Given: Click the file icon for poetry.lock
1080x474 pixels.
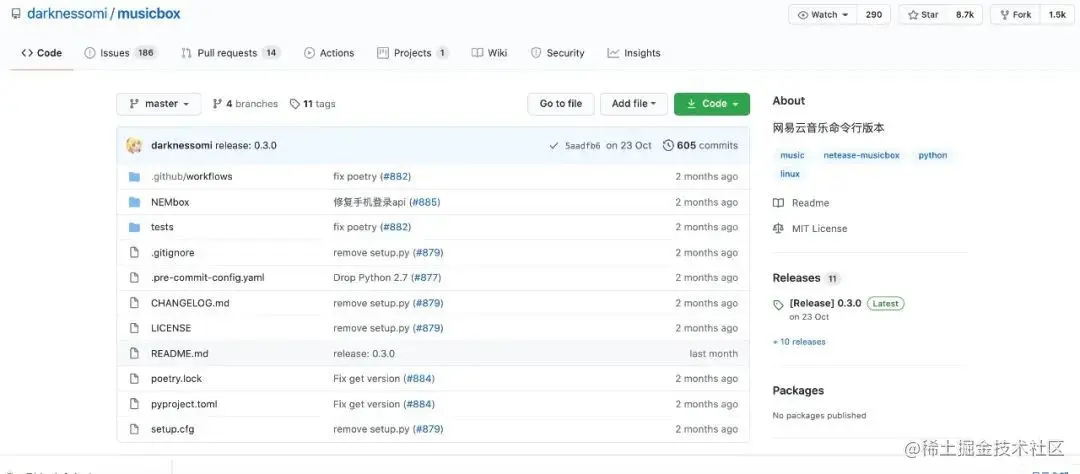Looking at the screenshot, I should point(134,379).
